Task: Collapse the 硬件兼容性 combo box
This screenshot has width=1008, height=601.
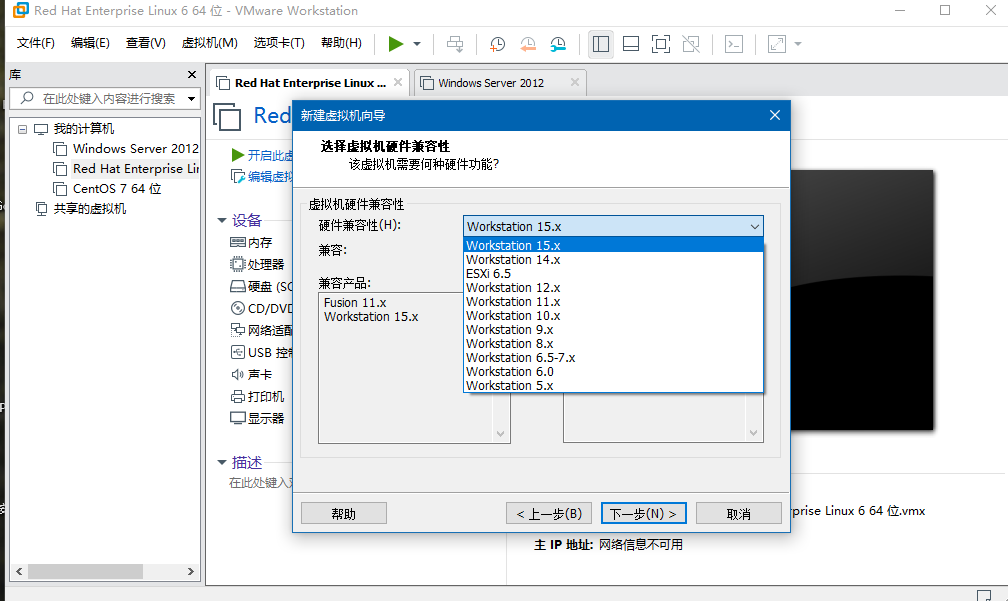Action: 755,226
